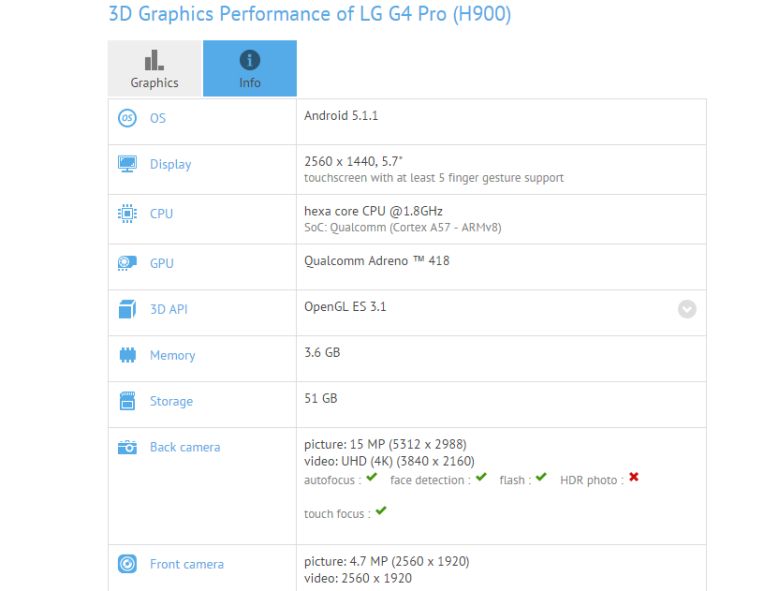Screen dimensions: 780x591
Task: Click the Storage SD card icon
Action: pyautogui.click(x=127, y=400)
